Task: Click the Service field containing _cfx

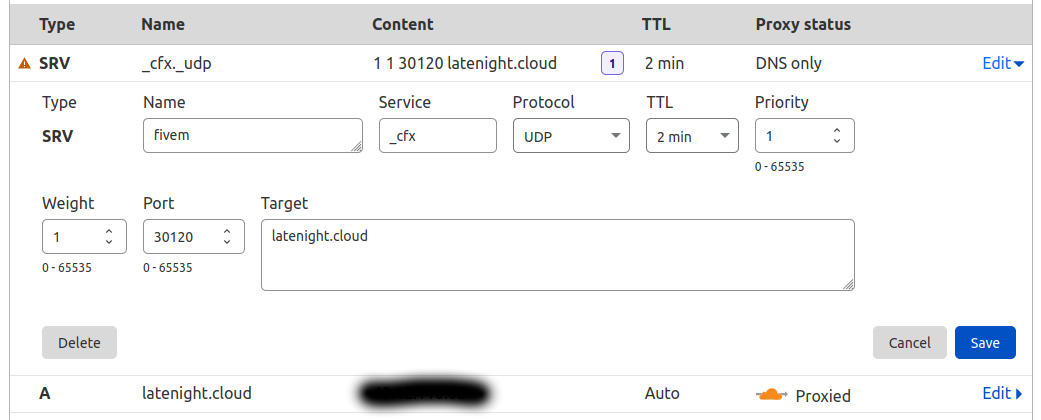Action: tap(437, 136)
